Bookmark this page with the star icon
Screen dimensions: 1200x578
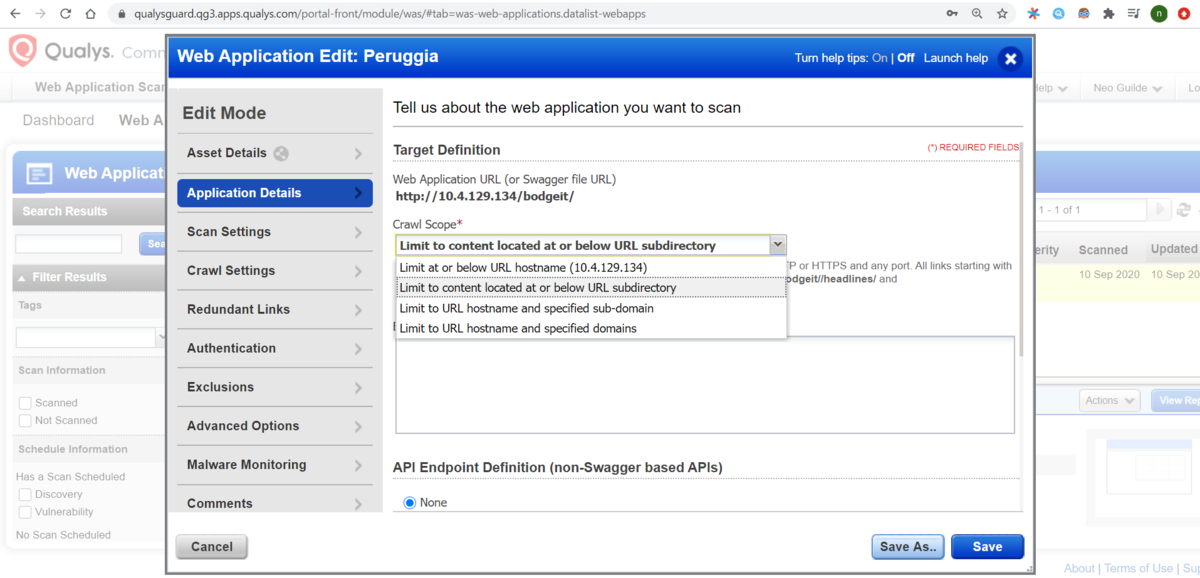point(1002,14)
